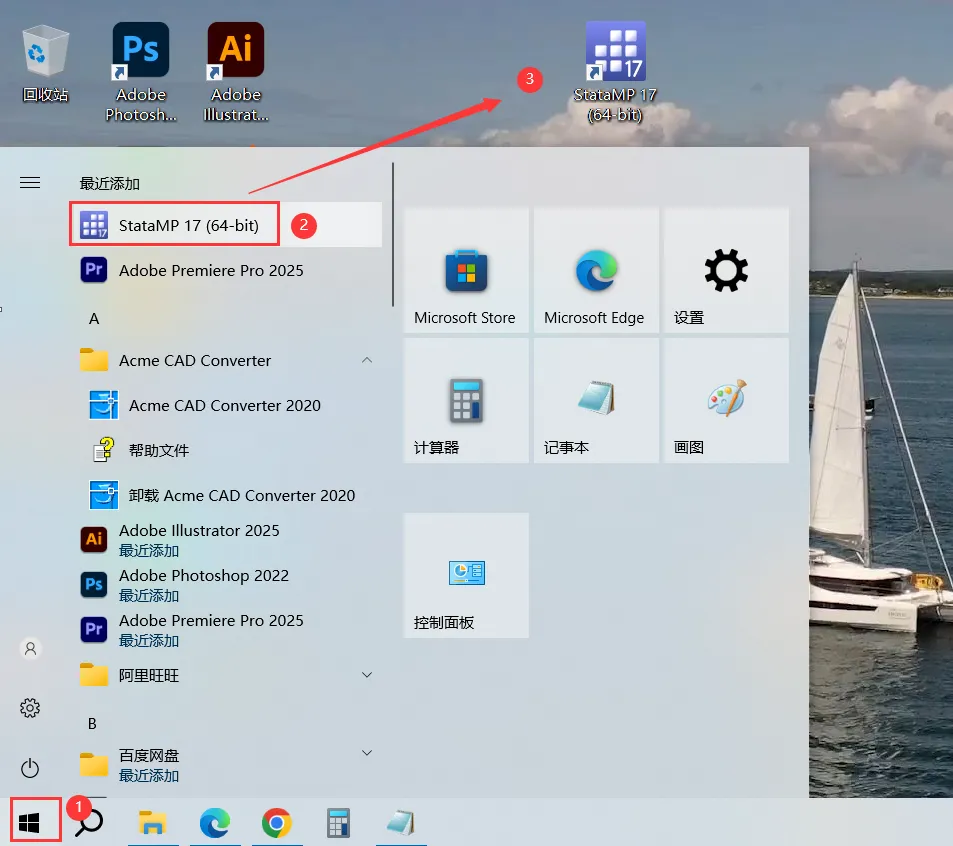Screen dimensions: 953x846
Task: Open the Recycle Bin desktop icon
Action: click(x=46, y=64)
